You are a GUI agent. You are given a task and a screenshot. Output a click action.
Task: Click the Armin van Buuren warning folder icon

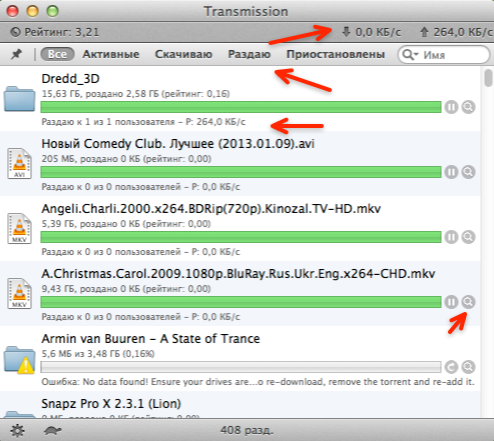19,360
